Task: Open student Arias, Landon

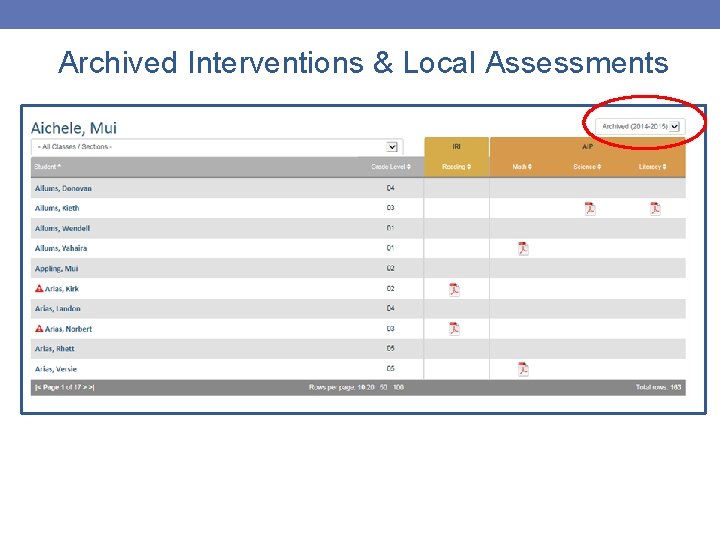Action: (x=58, y=309)
